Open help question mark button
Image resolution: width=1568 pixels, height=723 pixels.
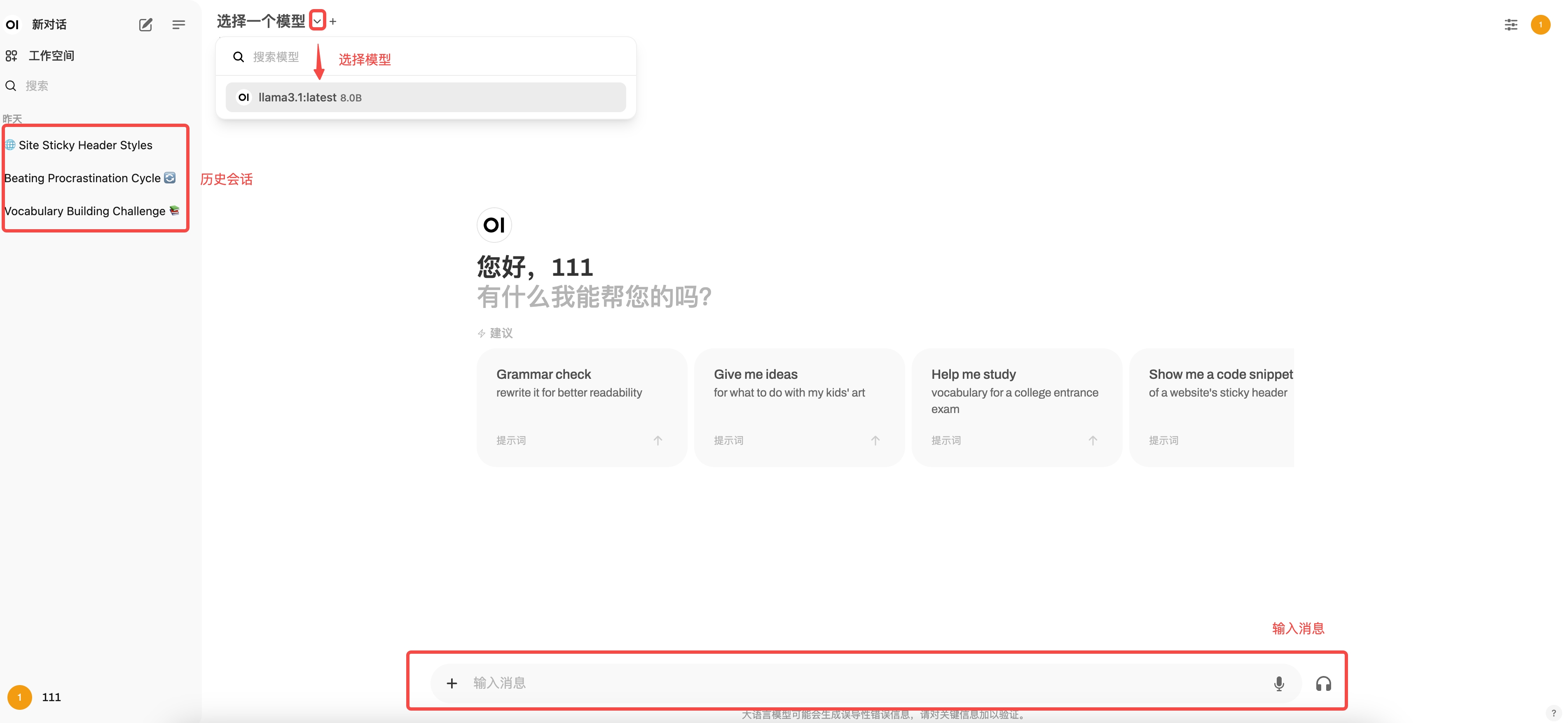pos(1554,713)
